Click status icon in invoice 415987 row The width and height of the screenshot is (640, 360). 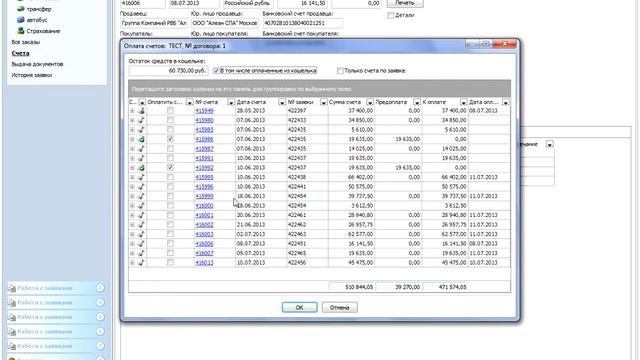141,149
